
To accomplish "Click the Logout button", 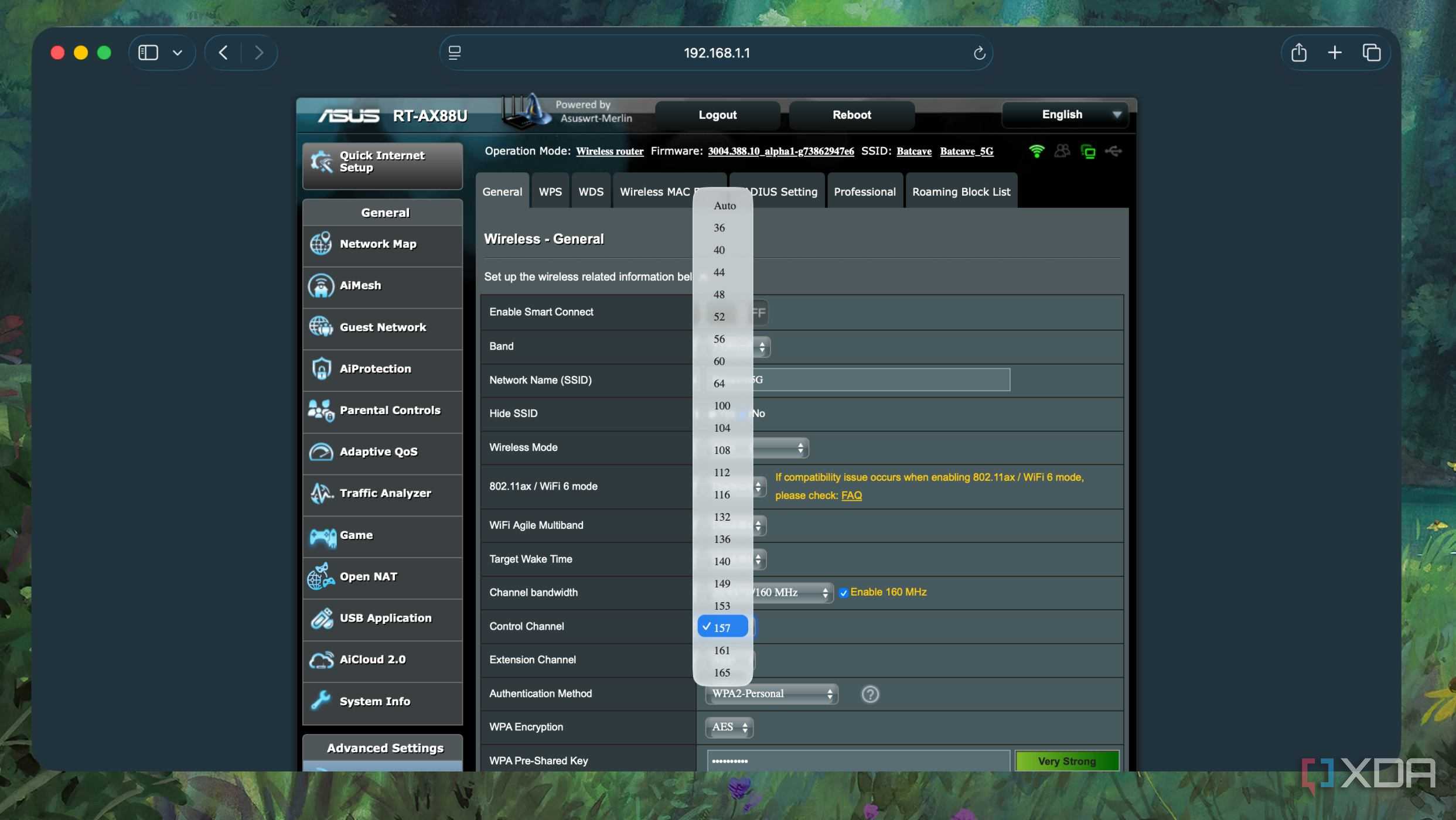I will tap(717, 115).
